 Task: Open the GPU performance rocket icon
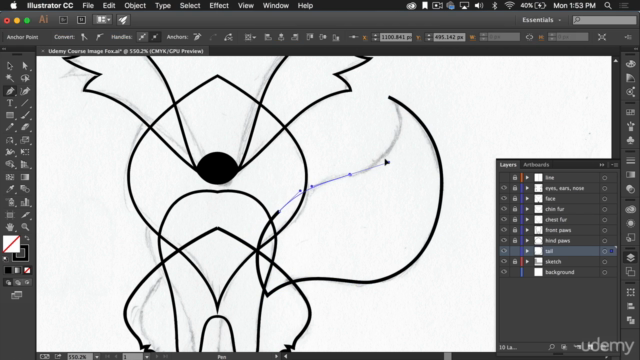point(123,20)
